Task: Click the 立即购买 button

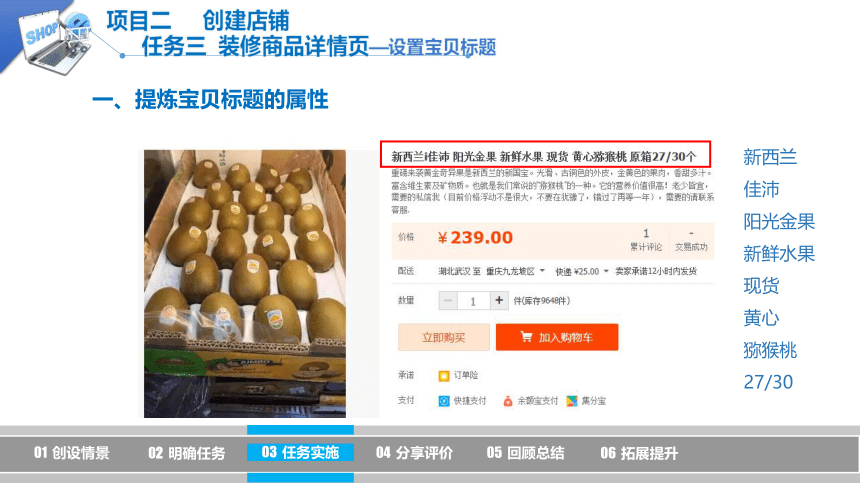Action: [x=444, y=337]
